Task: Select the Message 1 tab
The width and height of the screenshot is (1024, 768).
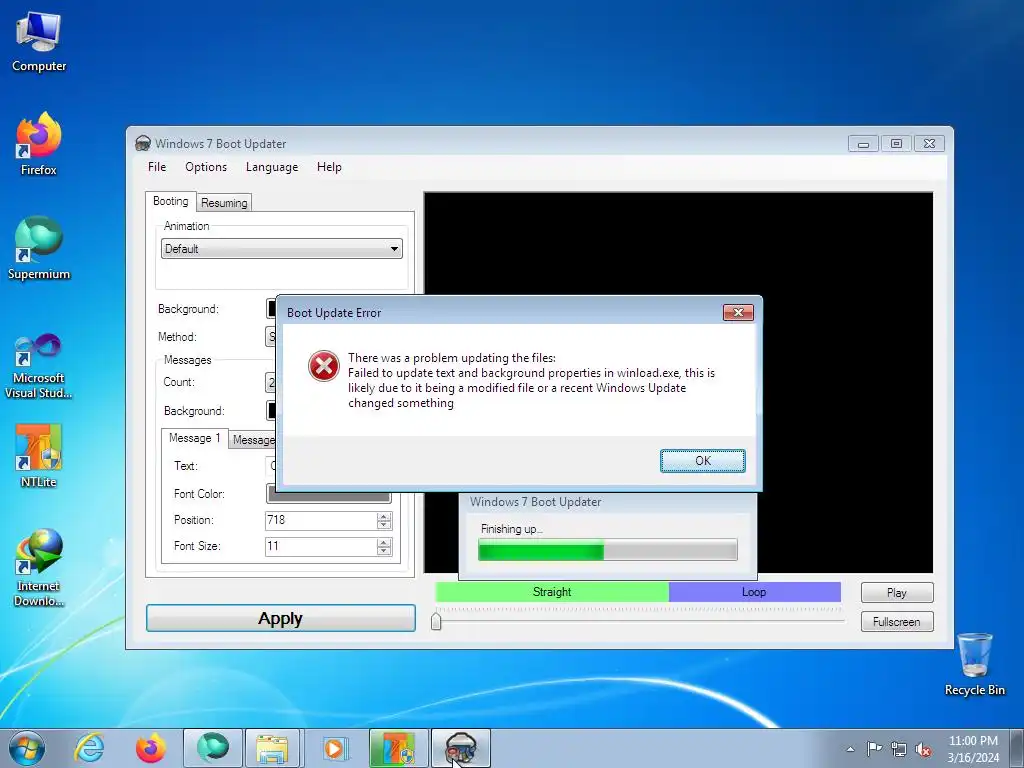Action: (195, 438)
